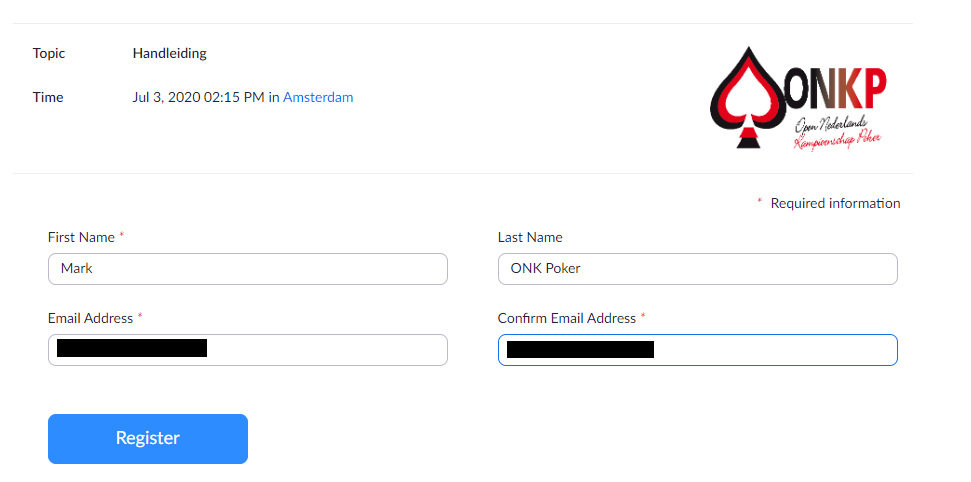Click the Register button

[148, 438]
